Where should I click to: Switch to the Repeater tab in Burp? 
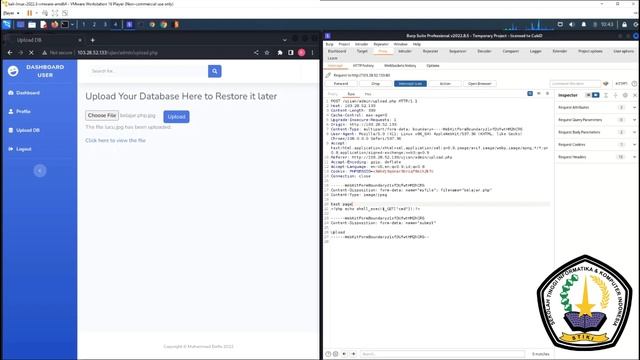(x=430, y=51)
